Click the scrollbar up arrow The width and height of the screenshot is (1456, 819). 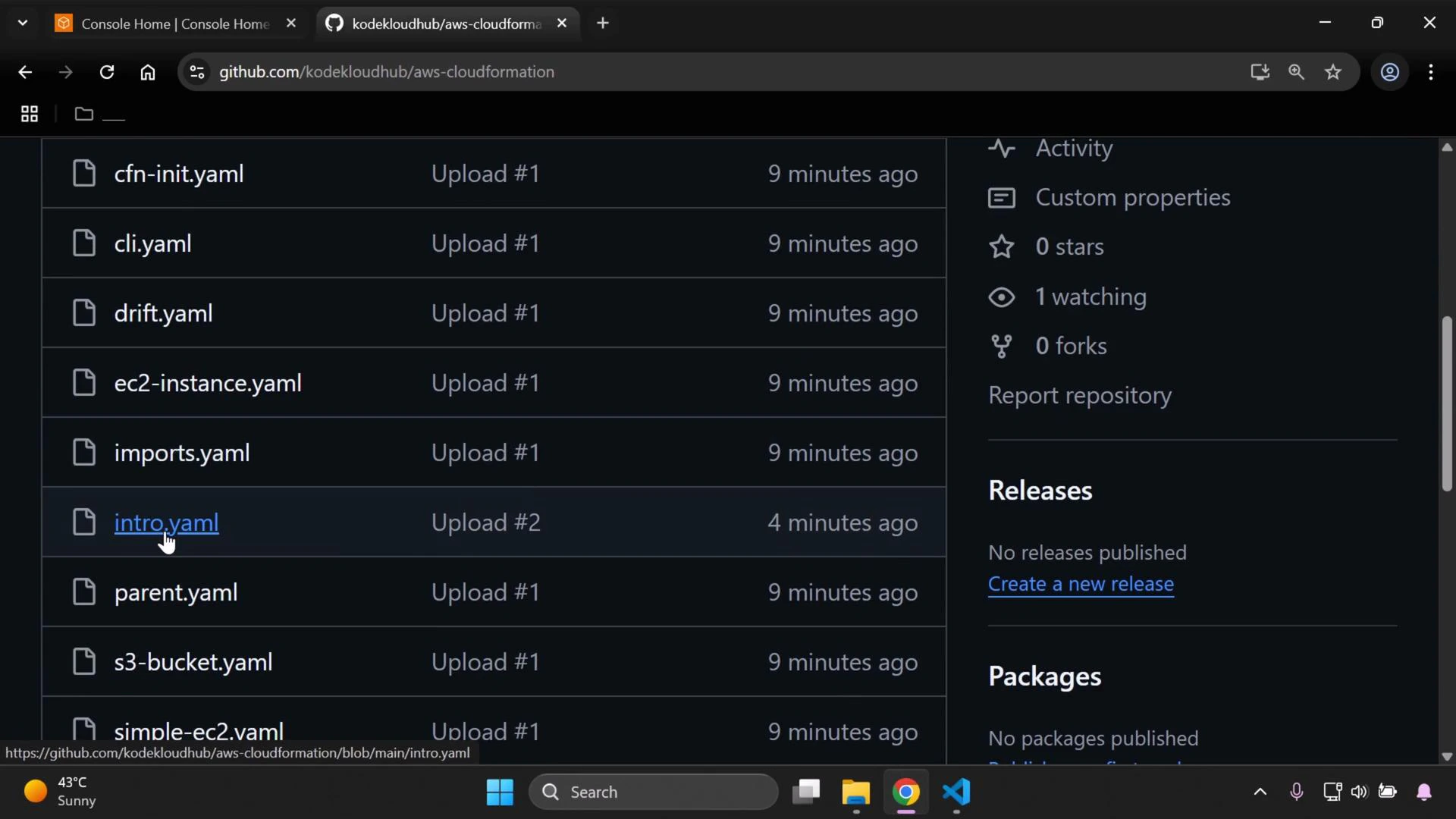point(1446,146)
